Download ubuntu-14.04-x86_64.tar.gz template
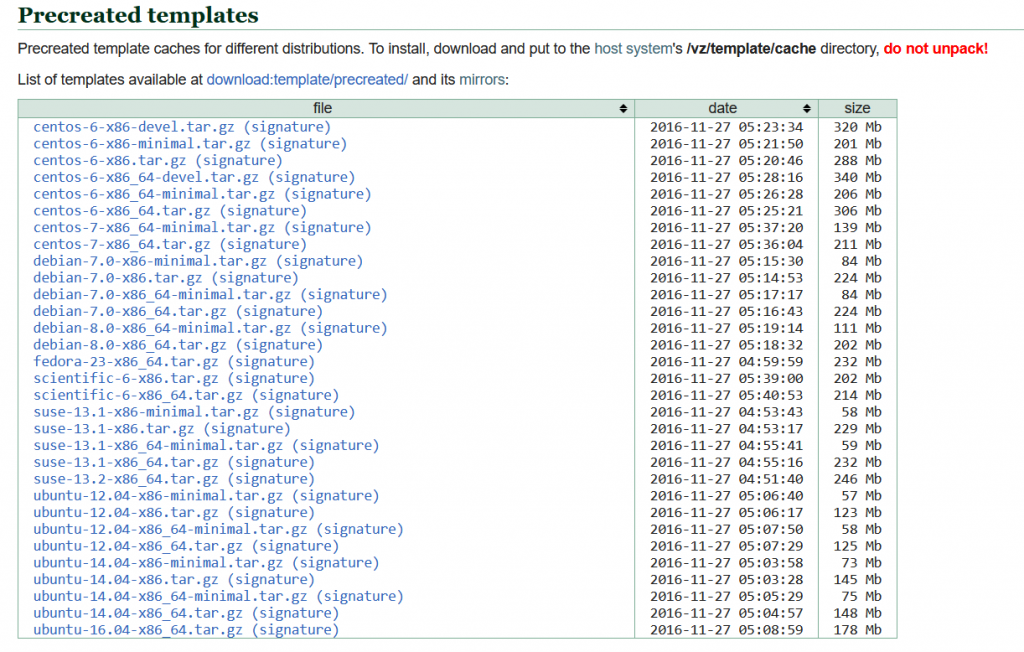 tap(138, 613)
